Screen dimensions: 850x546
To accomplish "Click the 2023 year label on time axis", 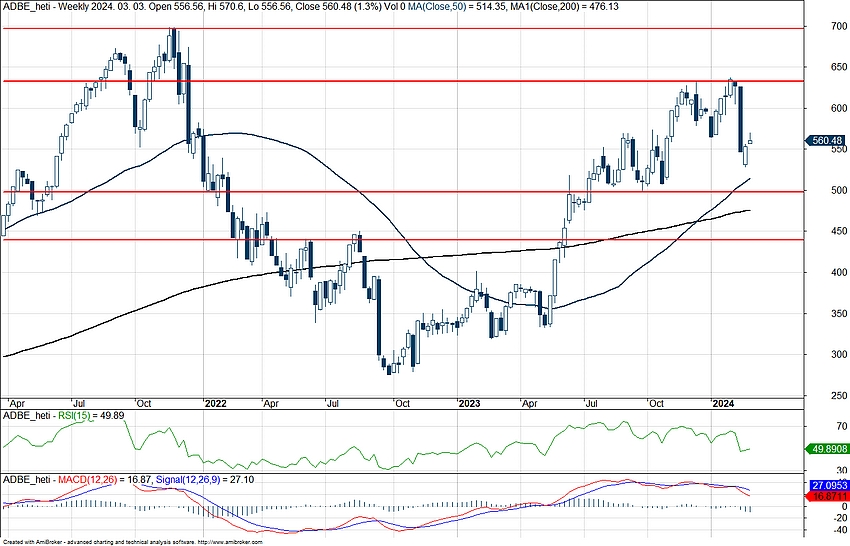I will [x=469, y=403].
